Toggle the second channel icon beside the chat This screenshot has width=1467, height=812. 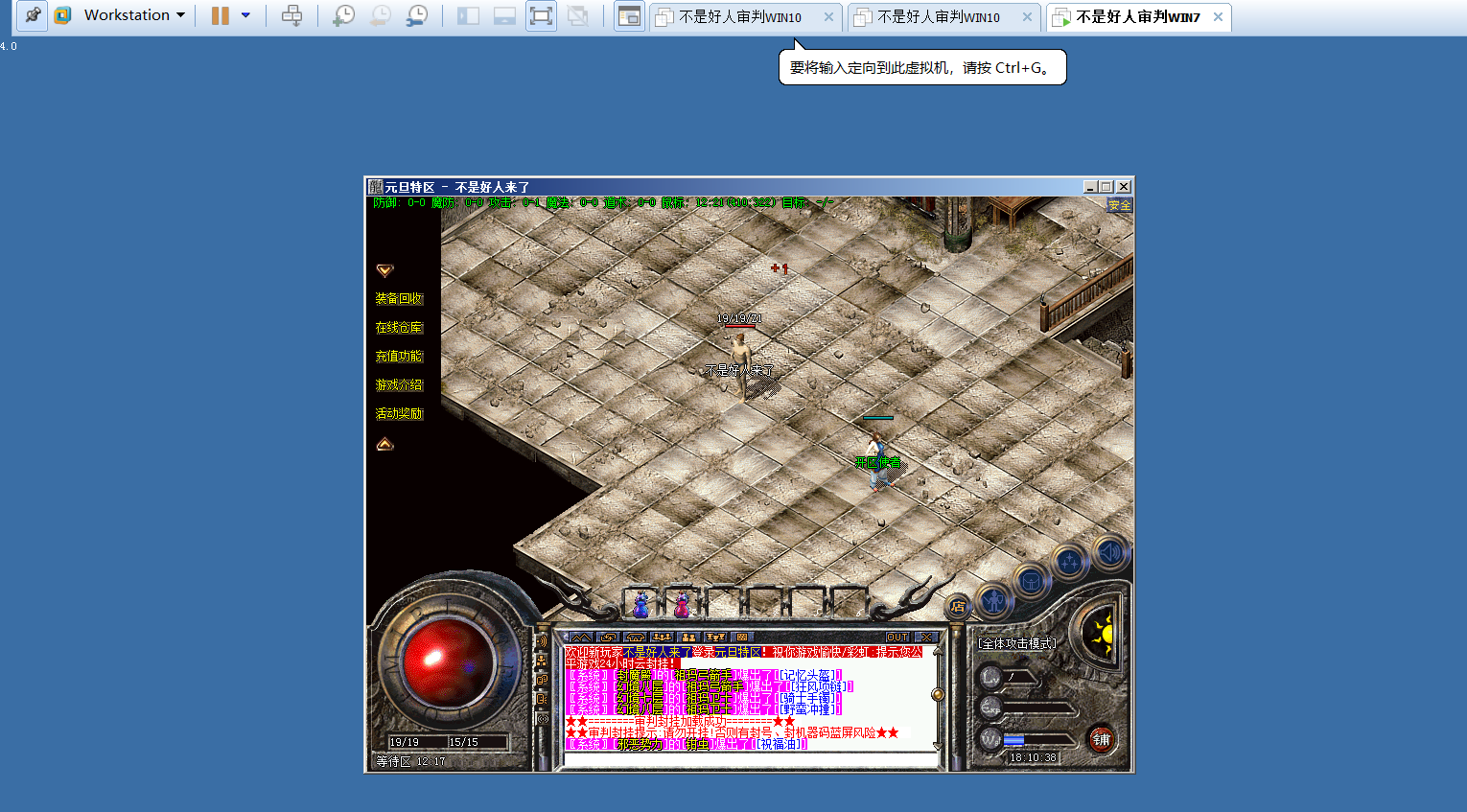tap(542, 660)
